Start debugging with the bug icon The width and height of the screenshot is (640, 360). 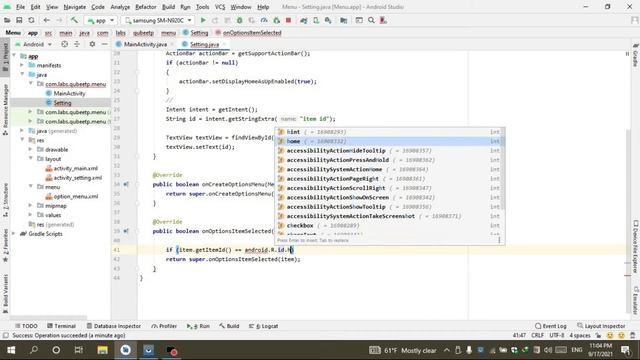click(240, 20)
